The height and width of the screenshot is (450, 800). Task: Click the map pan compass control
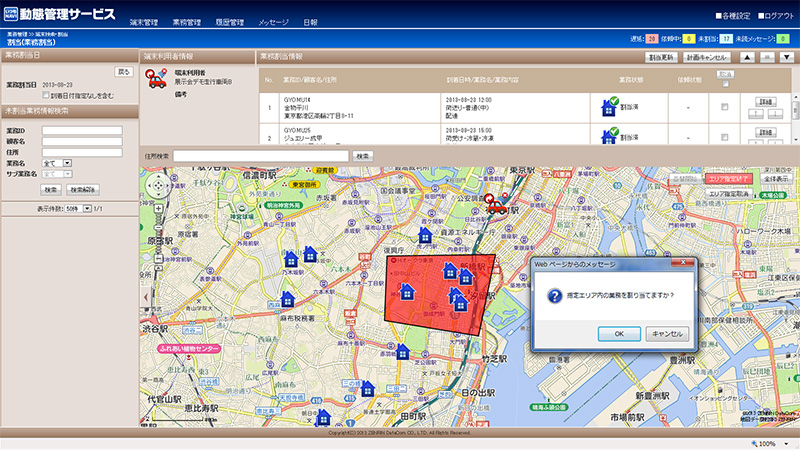point(158,186)
